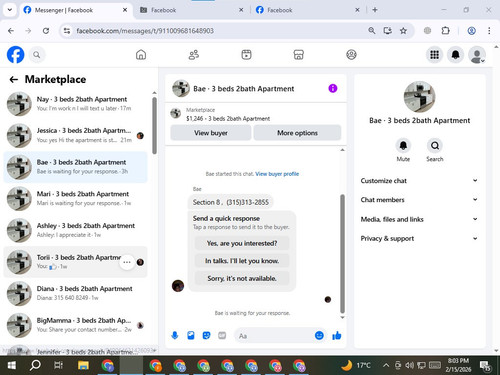500x375 pixels.
Task: Click the back arrow beside Marketplace
Action: tap(14, 79)
